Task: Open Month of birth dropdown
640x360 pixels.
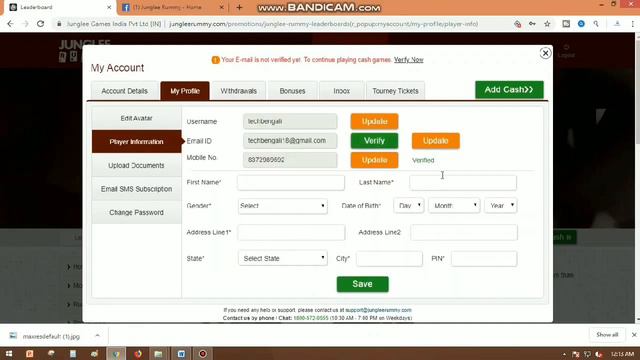Action: [454, 206]
